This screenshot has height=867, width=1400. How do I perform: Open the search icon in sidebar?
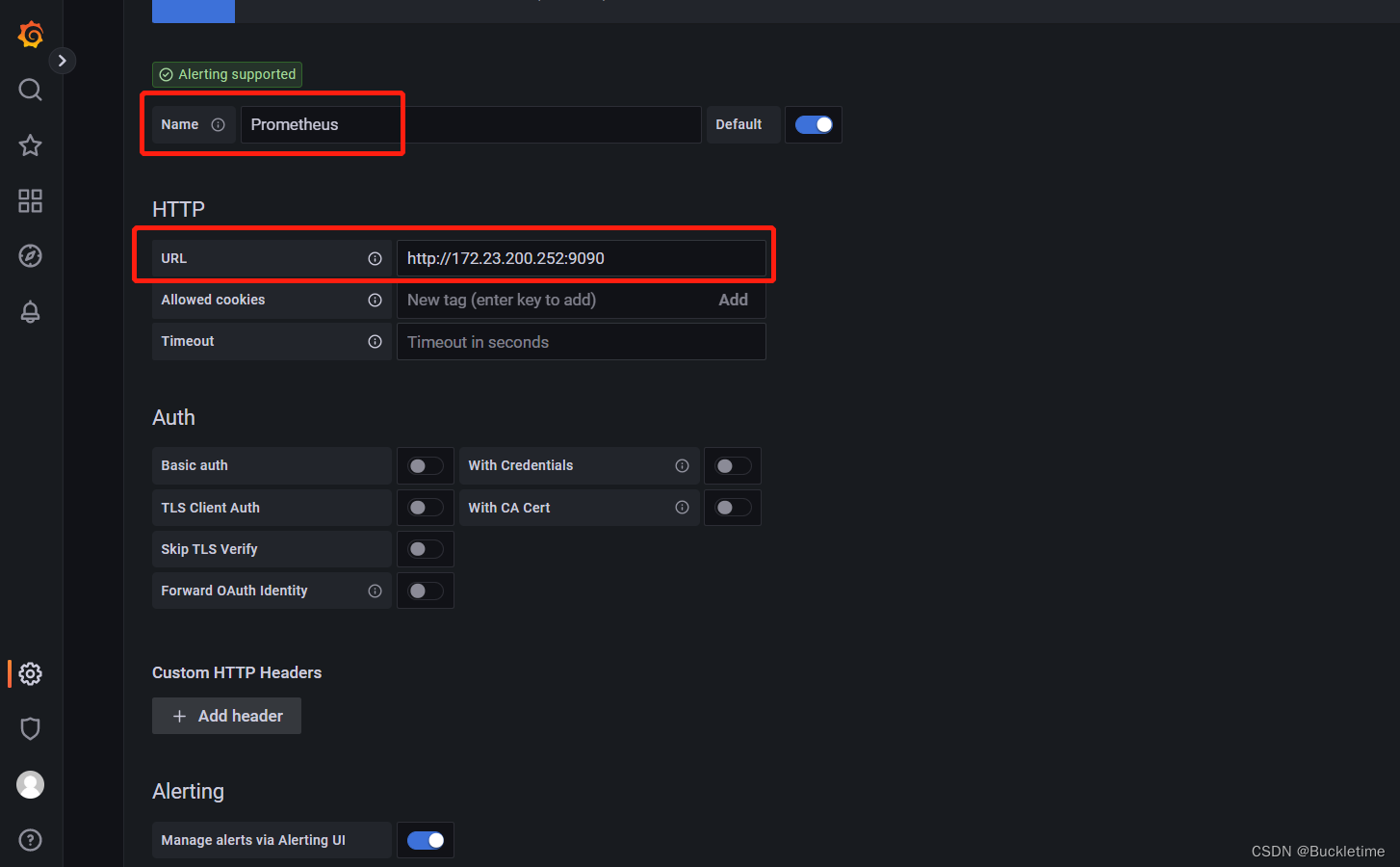31,90
